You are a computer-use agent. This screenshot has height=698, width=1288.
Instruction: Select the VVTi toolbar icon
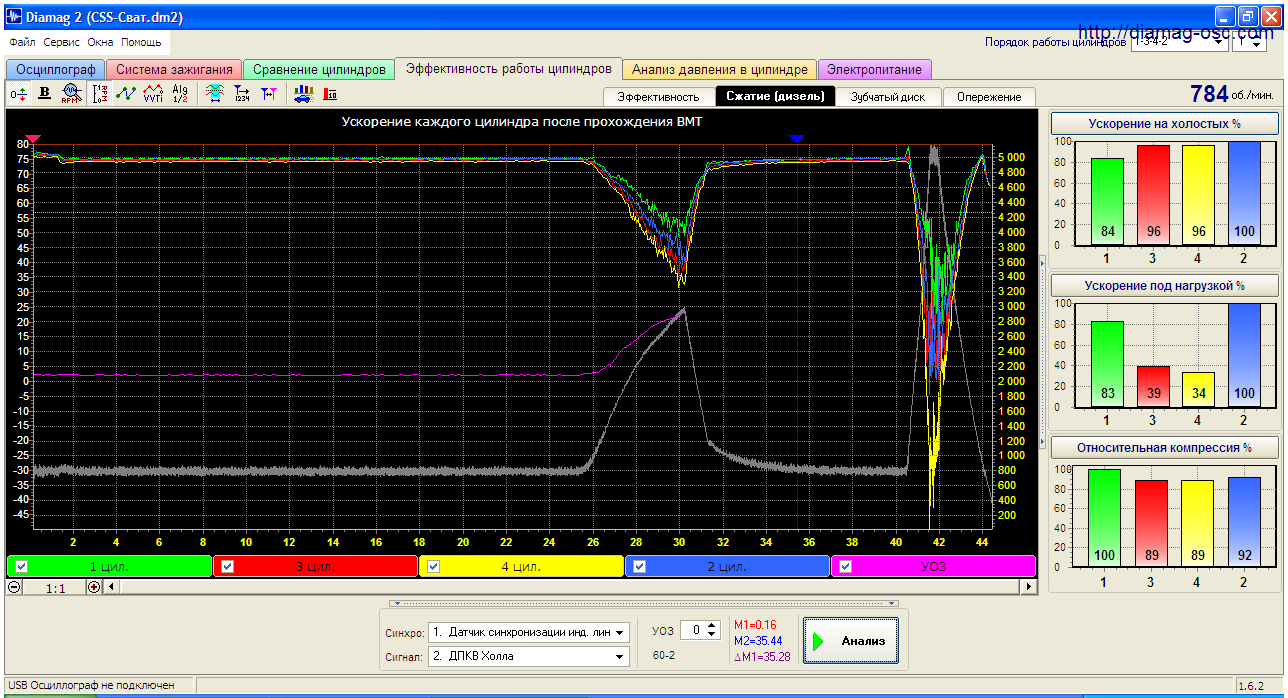point(153,94)
